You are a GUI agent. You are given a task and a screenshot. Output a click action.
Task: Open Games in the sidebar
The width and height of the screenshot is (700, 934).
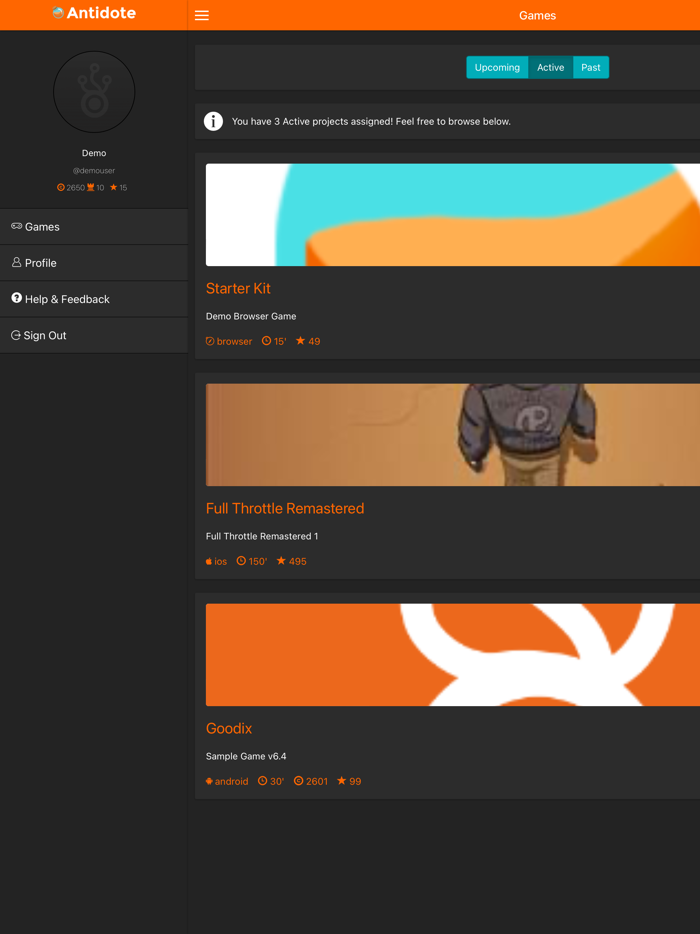coord(94,226)
